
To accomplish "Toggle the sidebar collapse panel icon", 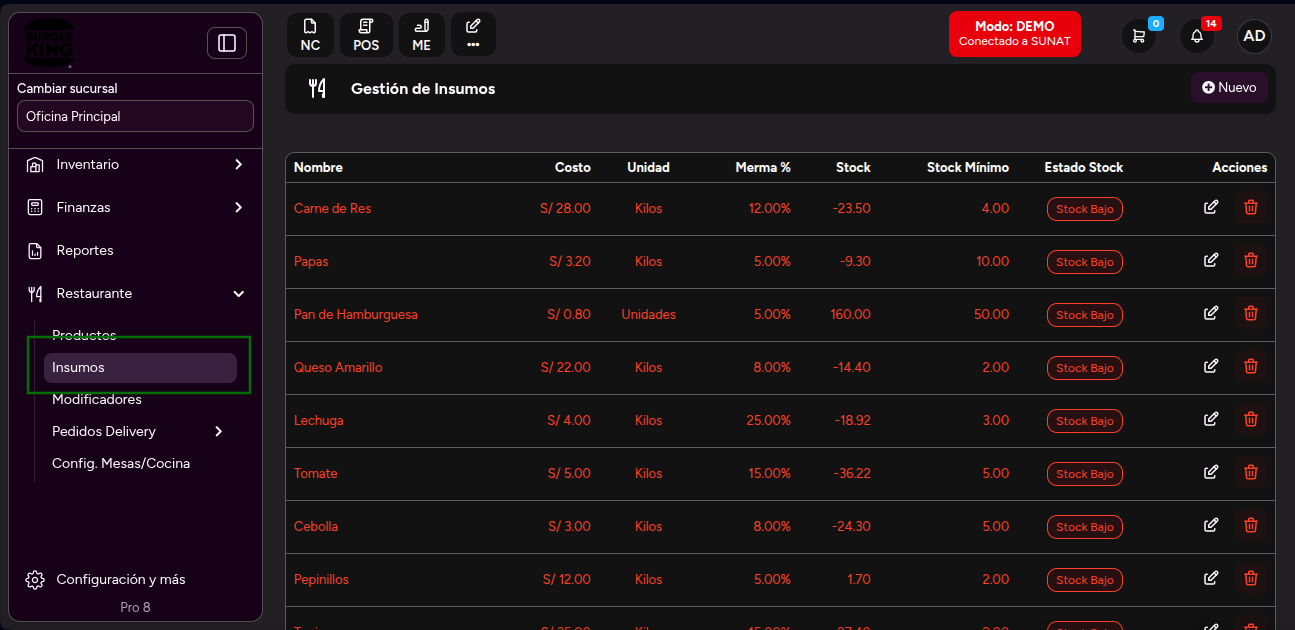I will [227, 43].
